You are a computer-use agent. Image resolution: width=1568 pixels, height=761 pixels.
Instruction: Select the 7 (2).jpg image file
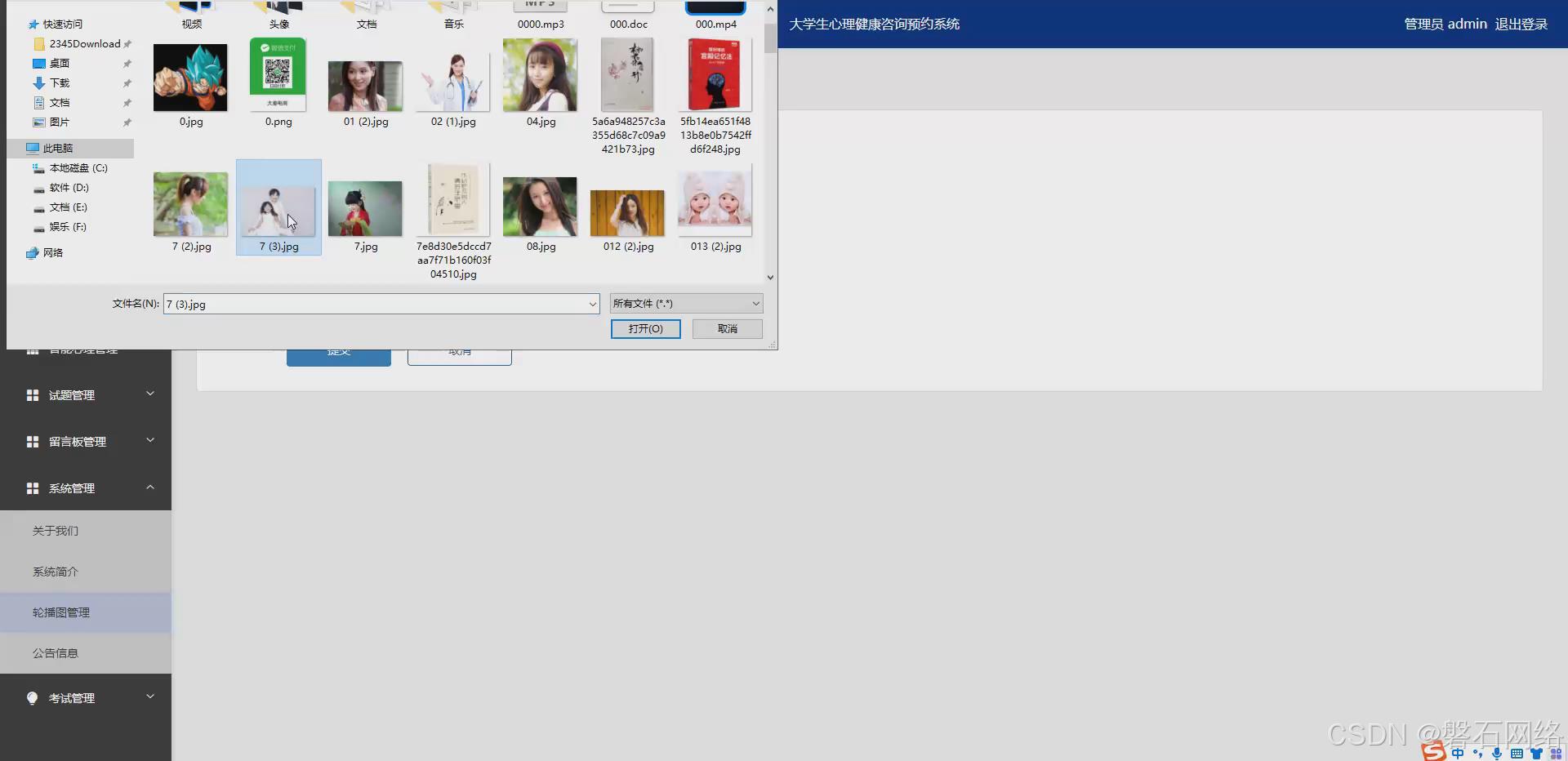190,204
